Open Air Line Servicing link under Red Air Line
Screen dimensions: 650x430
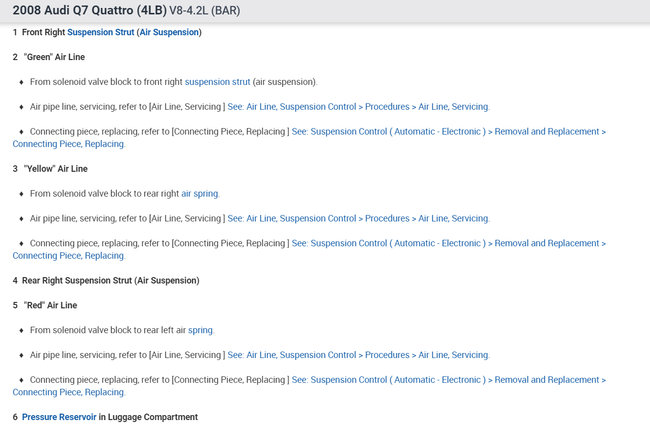pyautogui.click(x=358, y=354)
